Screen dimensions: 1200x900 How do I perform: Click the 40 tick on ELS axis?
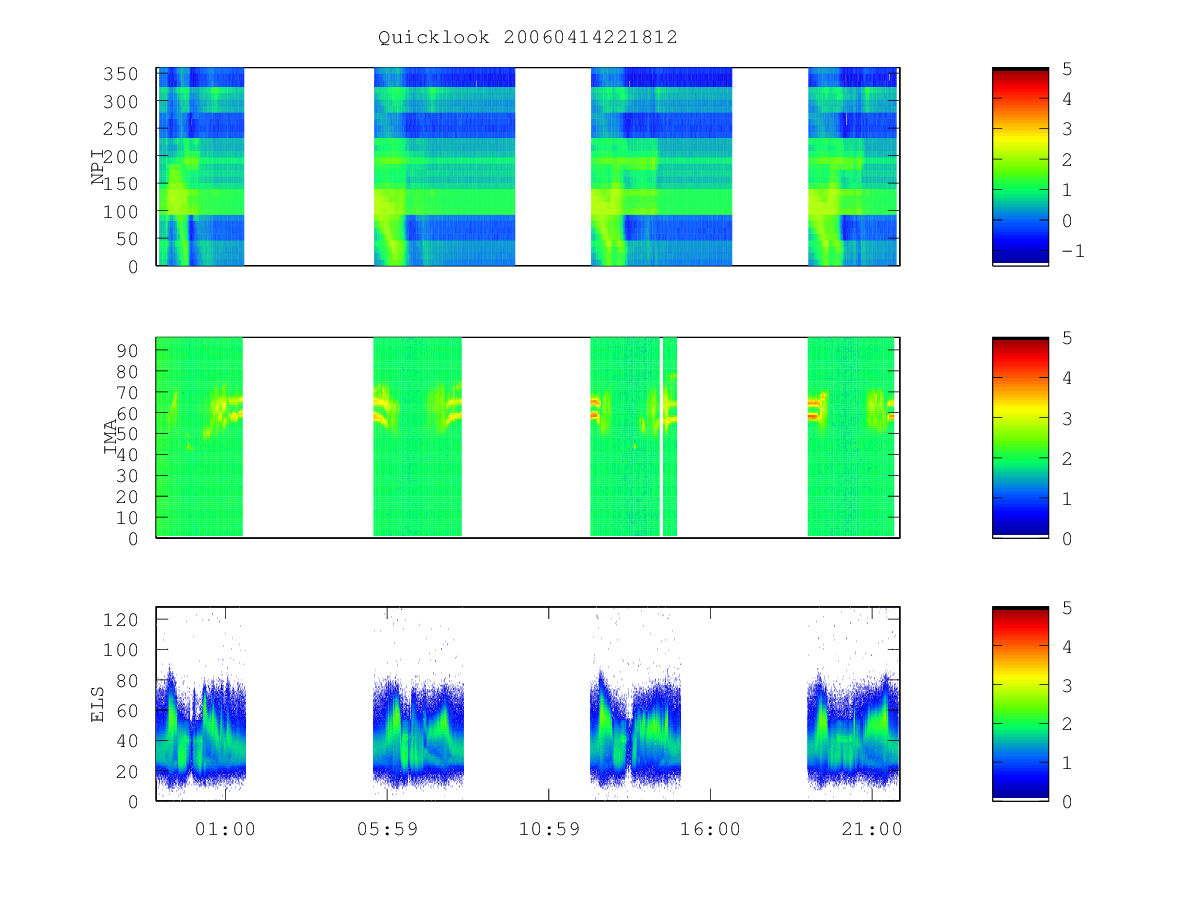tap(129, 741)
